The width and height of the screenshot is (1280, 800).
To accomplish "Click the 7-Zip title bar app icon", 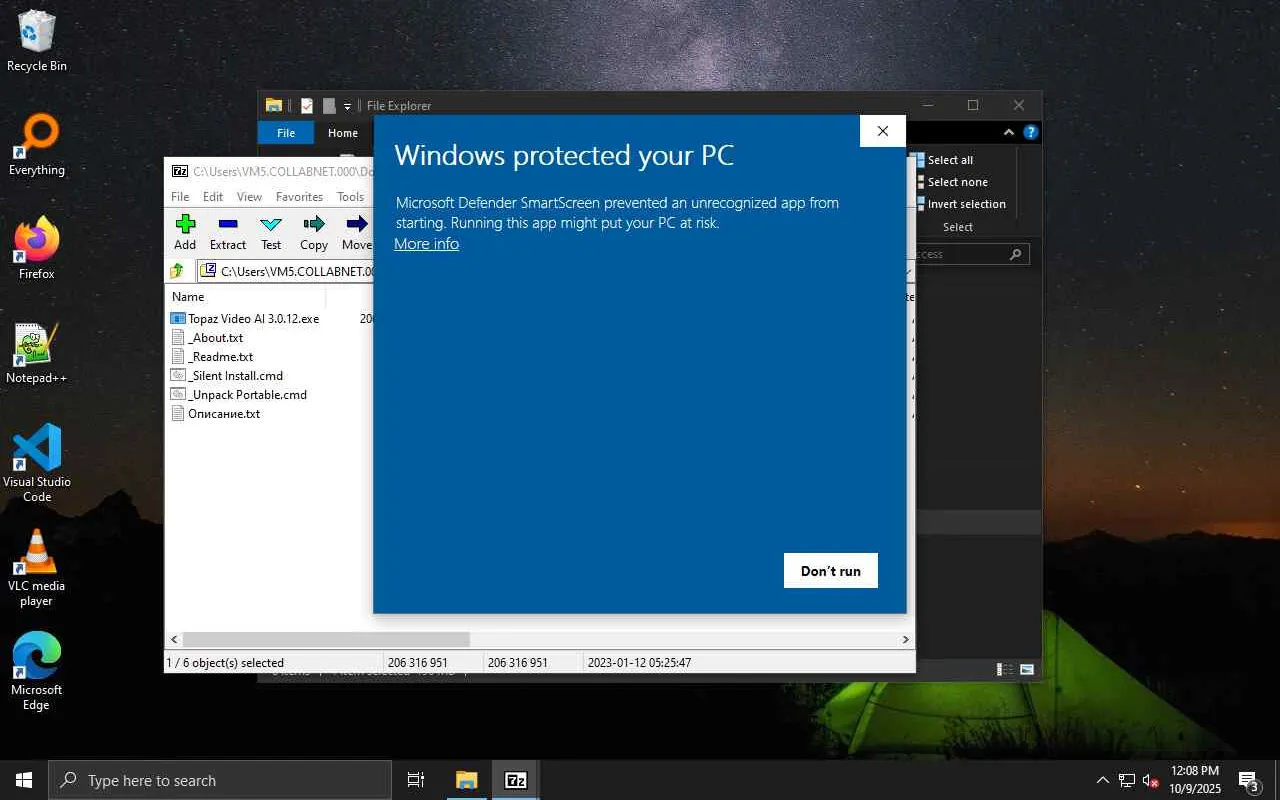I will click(x=180, y=171).
